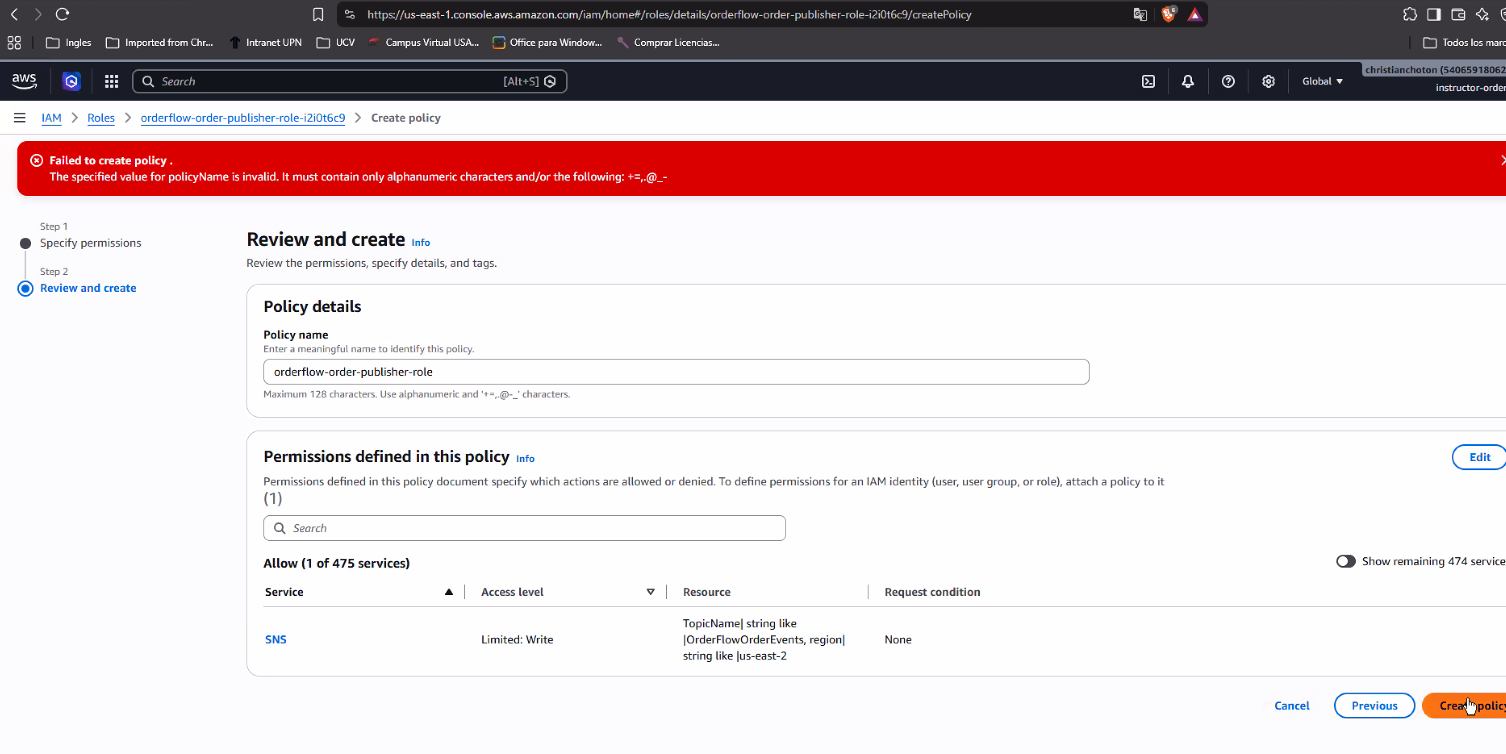
Task: Open AWS console settings gear
Action: click(x=1268, y=81)
